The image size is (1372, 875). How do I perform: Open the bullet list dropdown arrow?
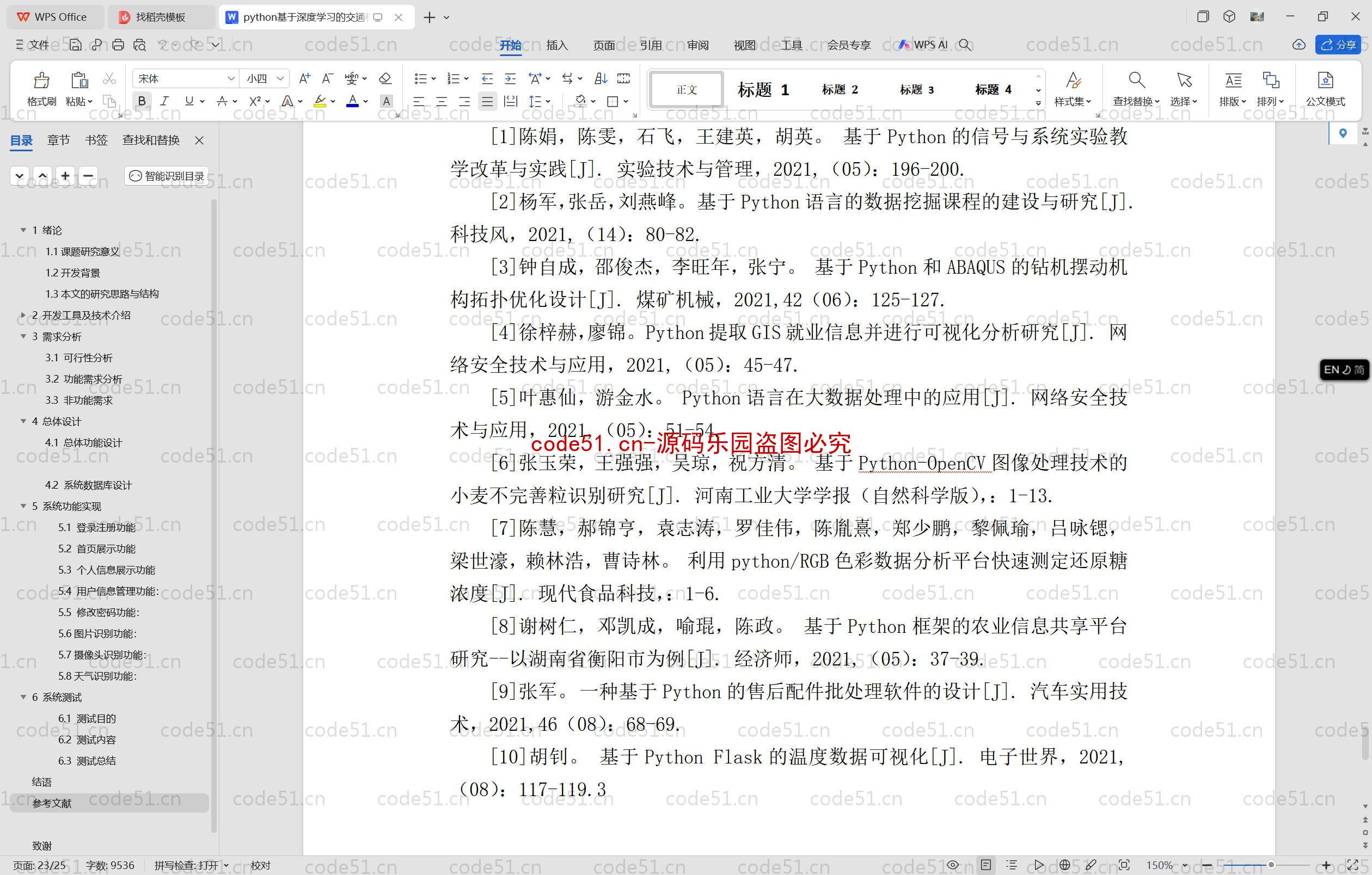coord(433,78)
